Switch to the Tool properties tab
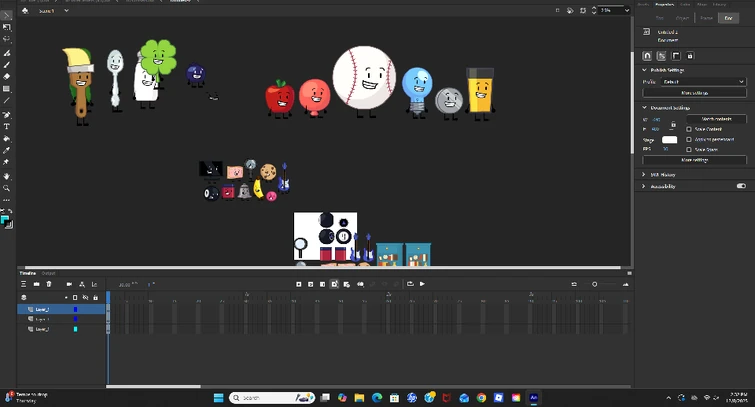The height and width of the screenshot is (407, 755). point(660,18)
